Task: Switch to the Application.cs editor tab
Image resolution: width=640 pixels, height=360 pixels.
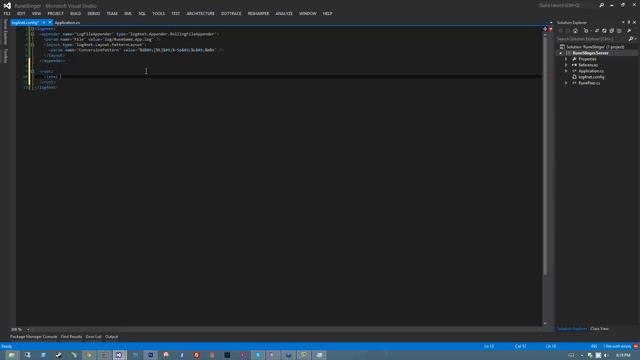Action: [x=67, y=23]
